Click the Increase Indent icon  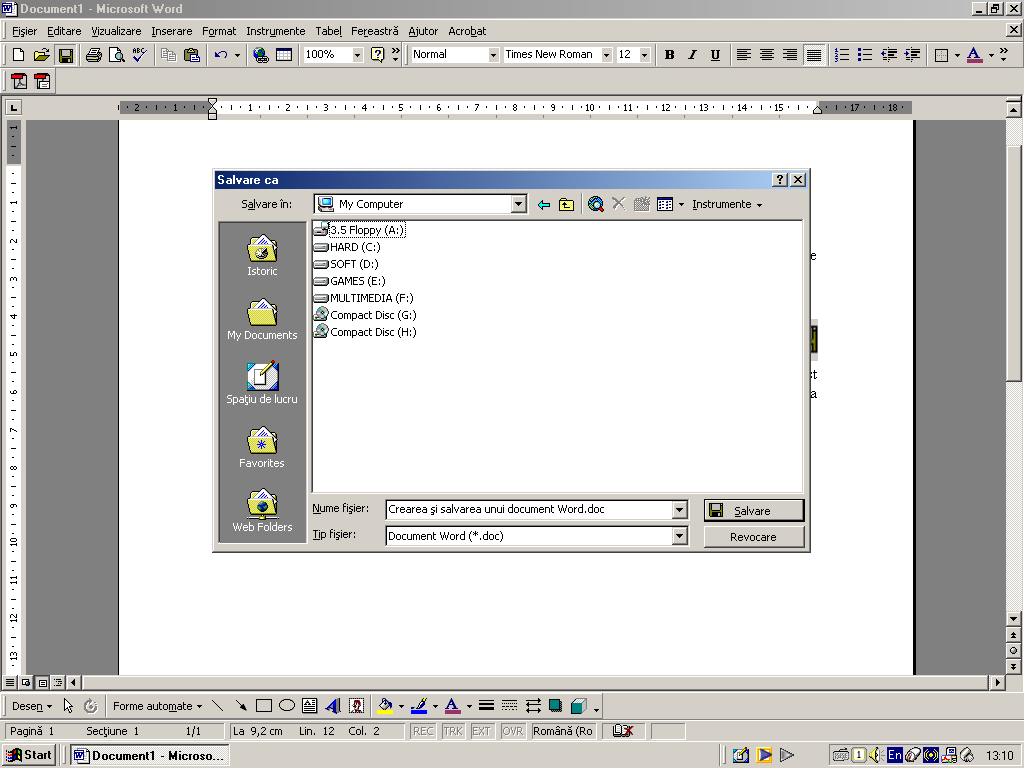(912, 55)
